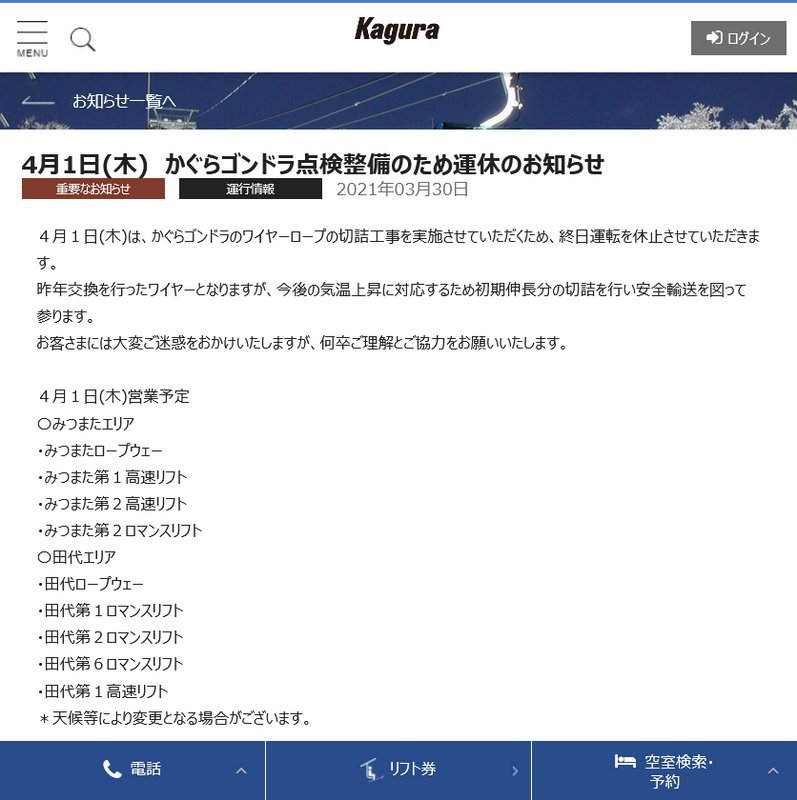Image resolution: width=797 pixels, height=800 pixels.
Task: Select the 重要なお知らせ tag
Action: pyautogui.click(x=93, y=189)
